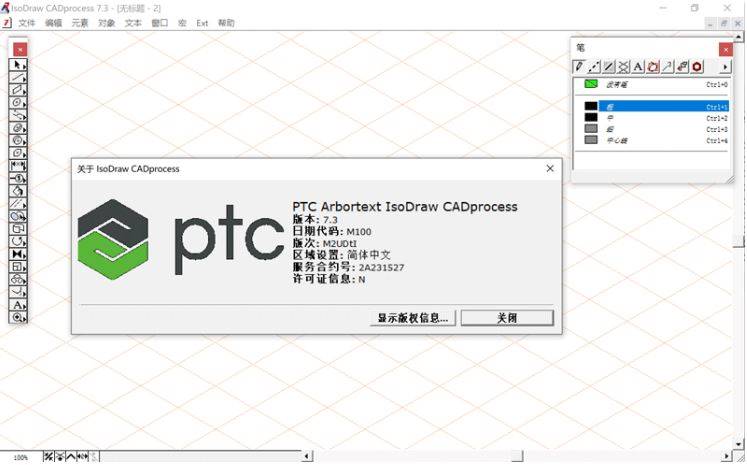Toggle the first crossed-lines icon in the status bar
747x465 pixels.
[49, 457]
